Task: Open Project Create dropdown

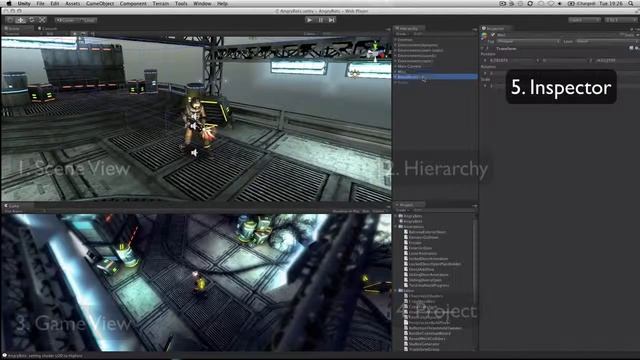Action: pos(402,210)
